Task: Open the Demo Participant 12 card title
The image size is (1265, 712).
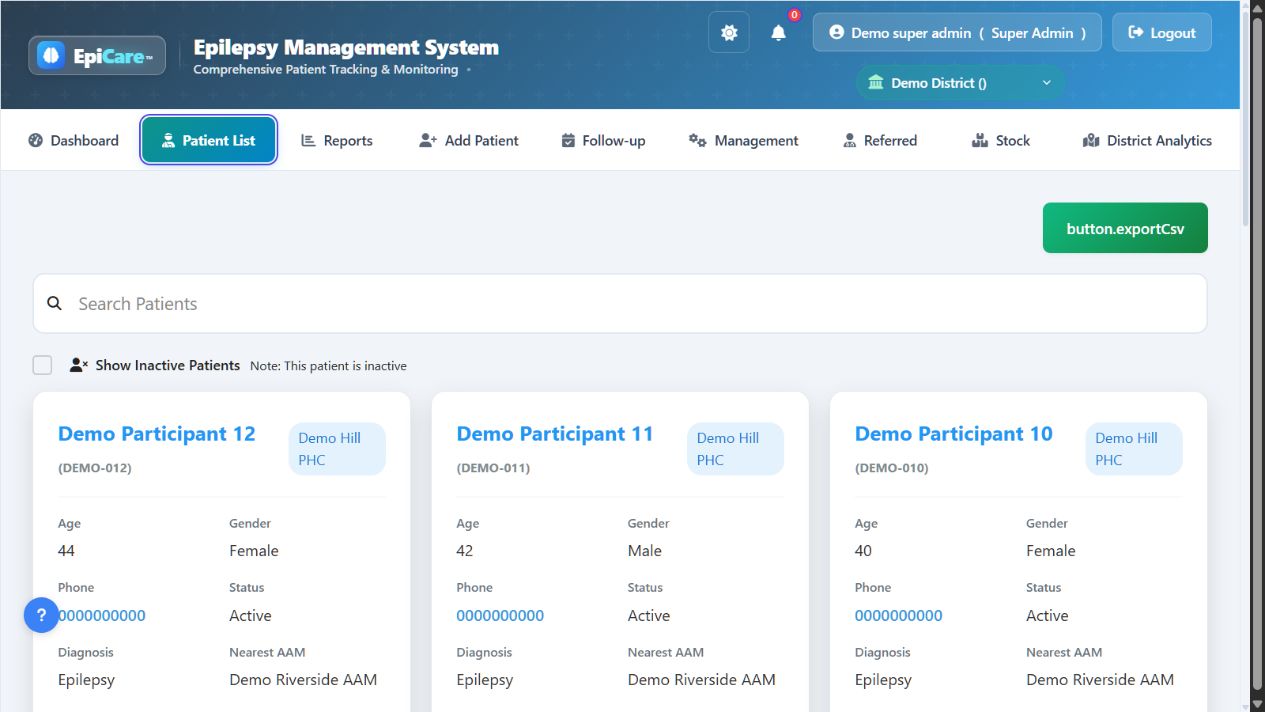Action: click(x=157, y=434)
